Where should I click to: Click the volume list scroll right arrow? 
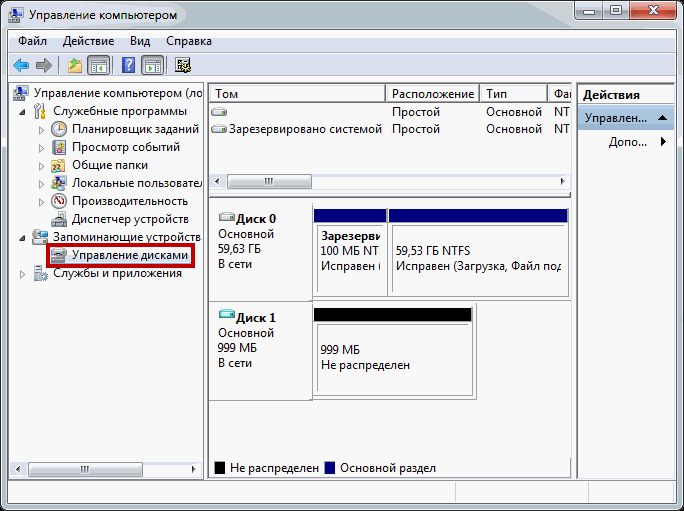point(563,182)
